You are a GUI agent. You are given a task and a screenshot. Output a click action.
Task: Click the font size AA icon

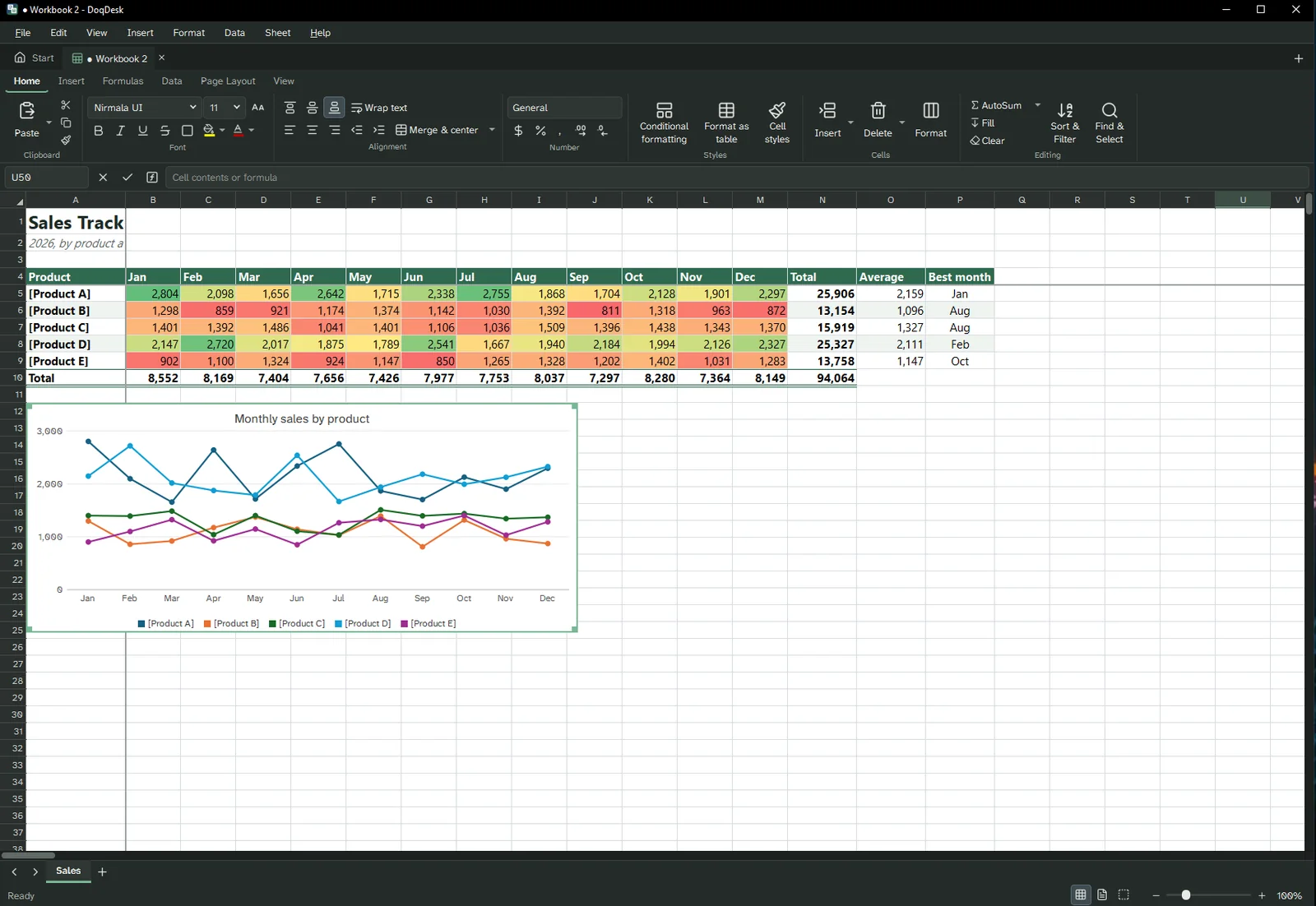pyautogui.click(x=258, y=108)
